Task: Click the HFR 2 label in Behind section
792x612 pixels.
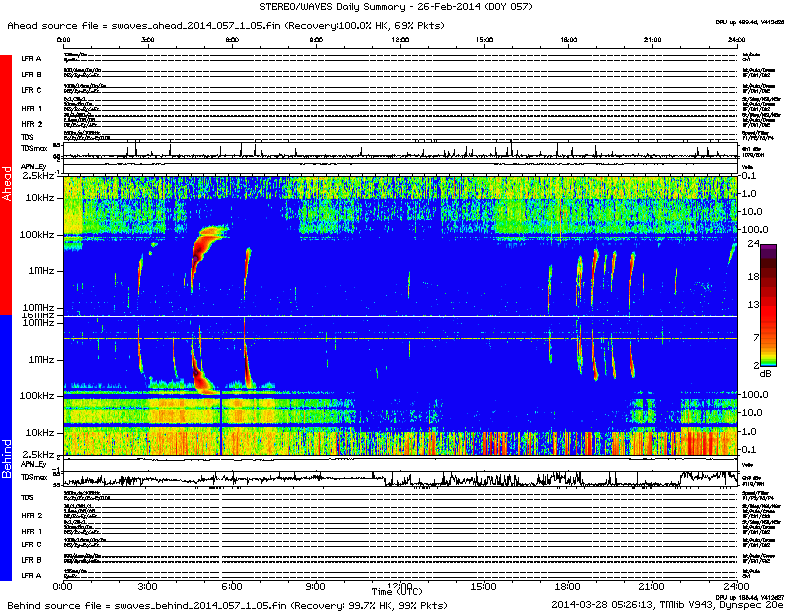Action: point(31,516)
